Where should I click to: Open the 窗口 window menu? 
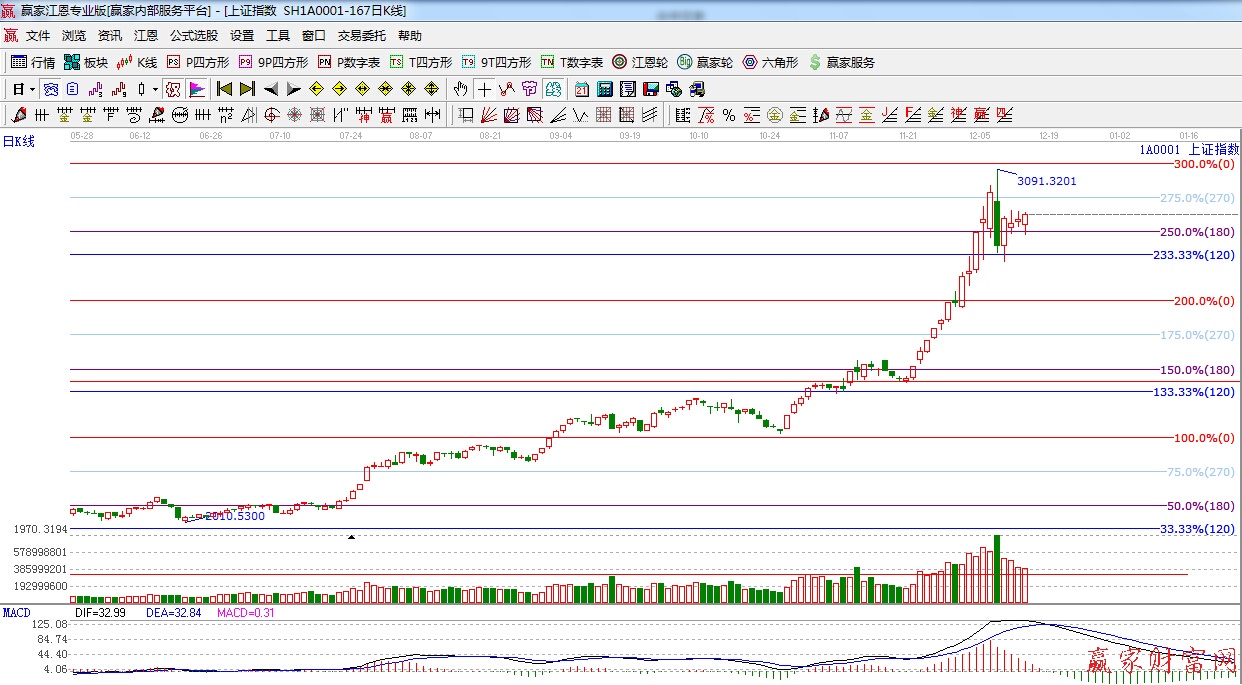[313, 36]
